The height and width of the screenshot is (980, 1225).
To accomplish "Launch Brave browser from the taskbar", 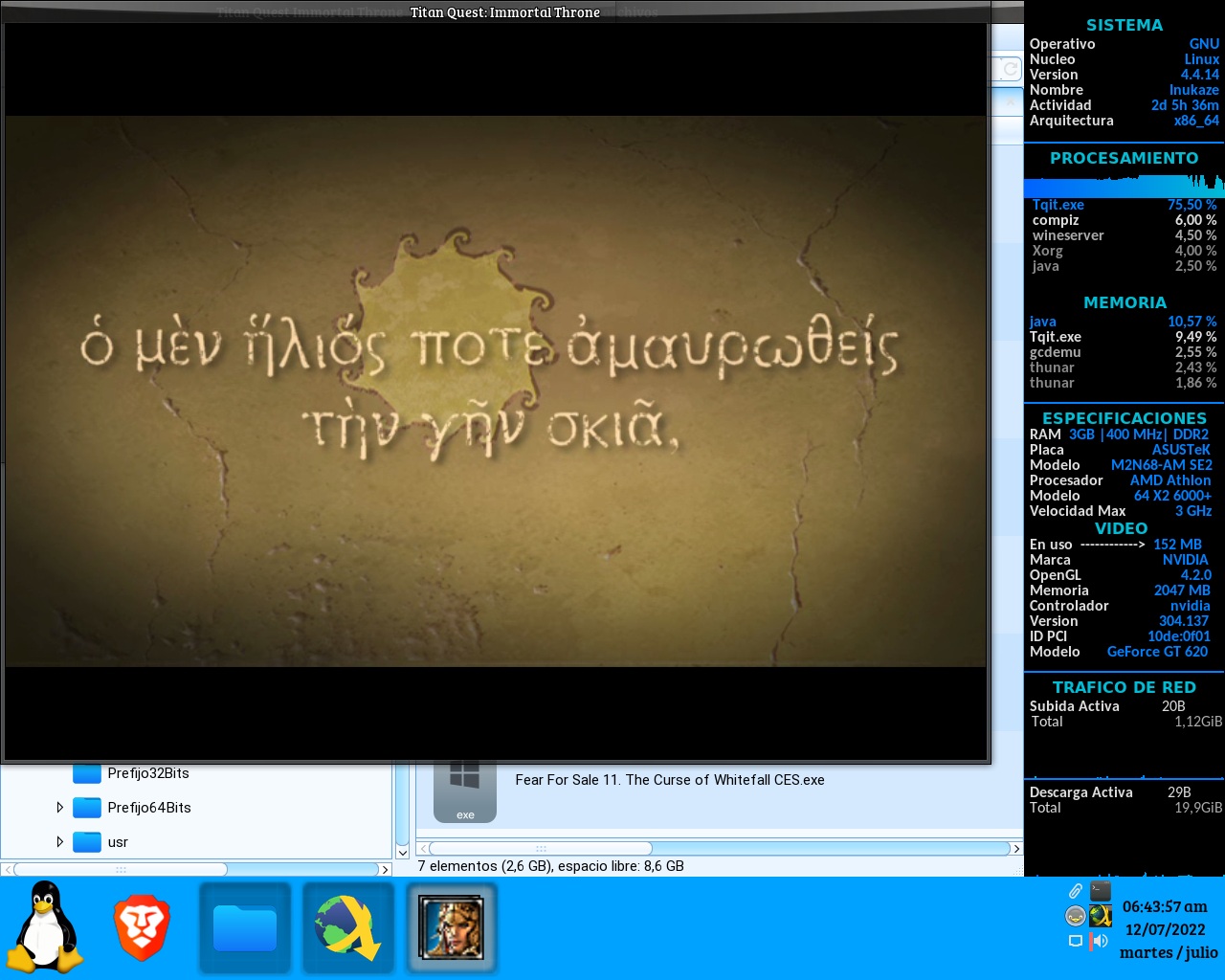I will pos(142,927).
